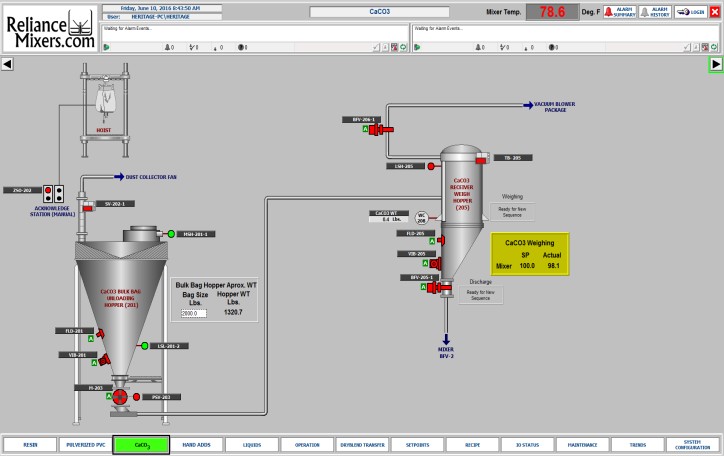
Task: Toggle the auto mode indicator for M-203
Action: (107, 397)
